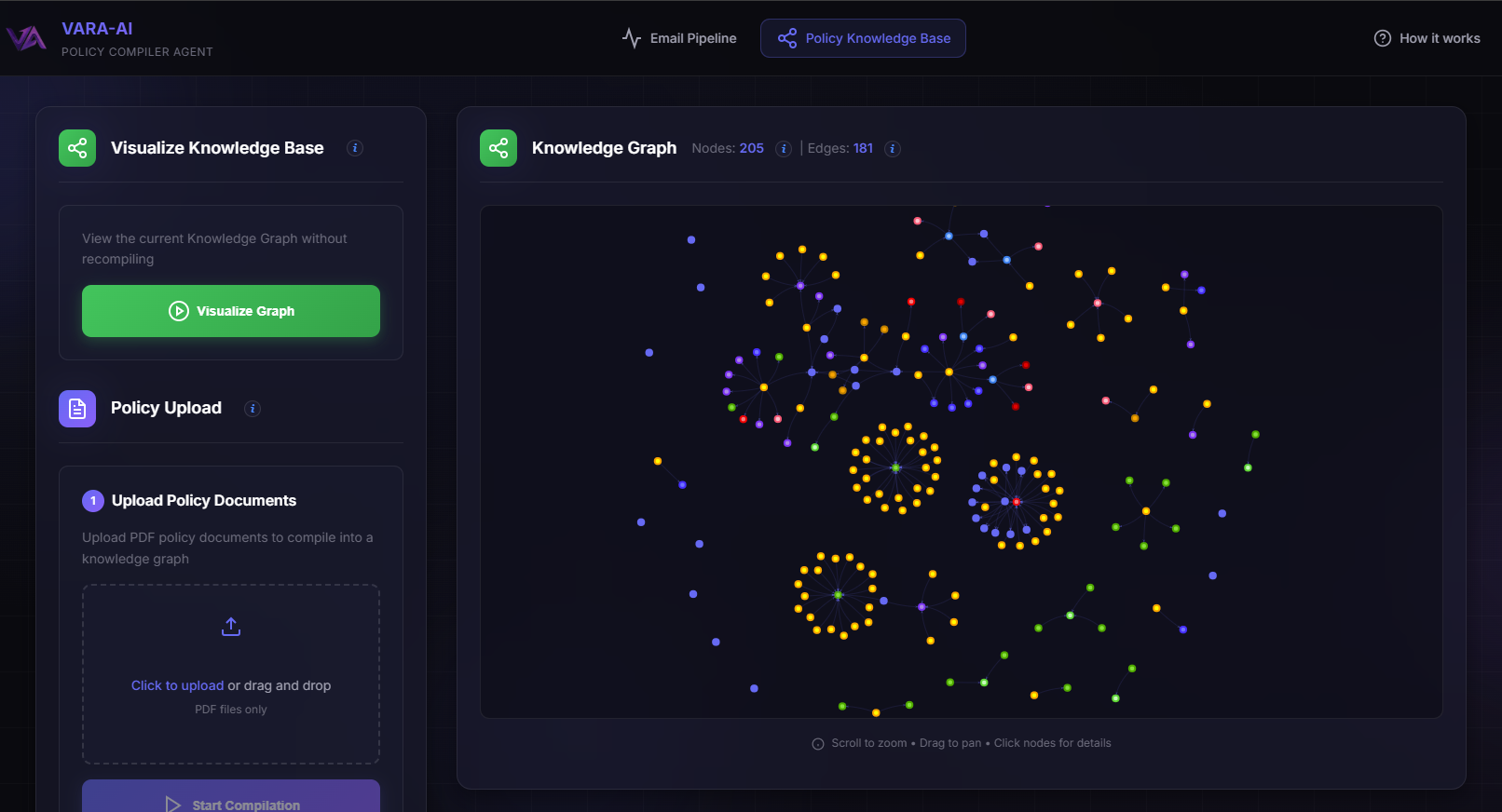Click the VARA-AI title text
Image resolution: width=1502 pixels, height=812 pixels.
pos(97,29)
